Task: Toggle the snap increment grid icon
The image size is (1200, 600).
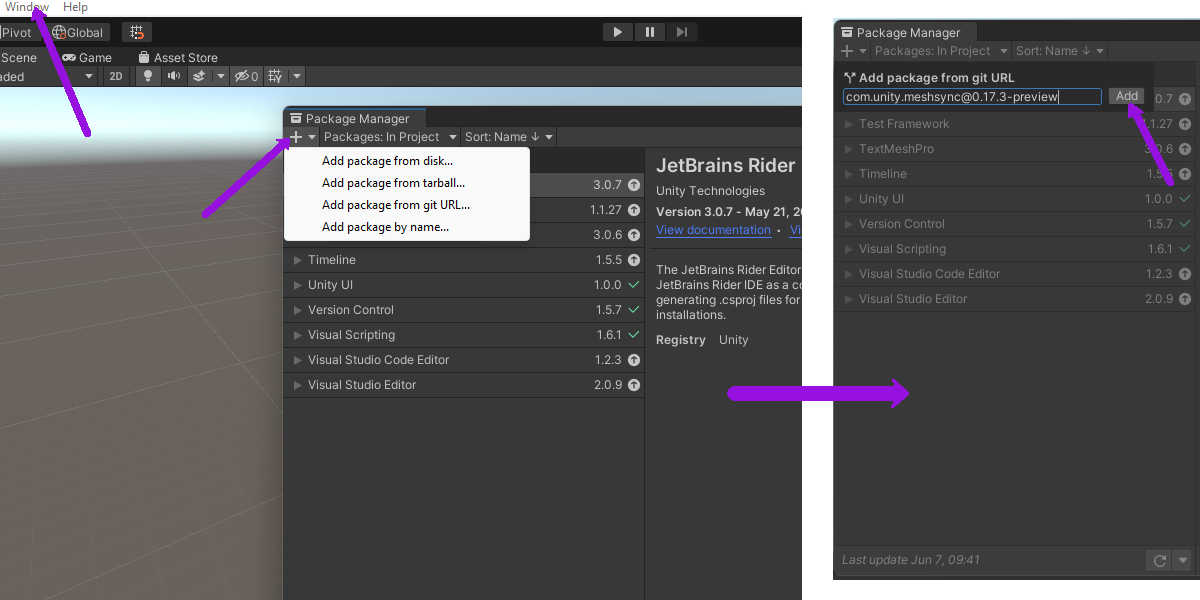Action: pos(137,32)
